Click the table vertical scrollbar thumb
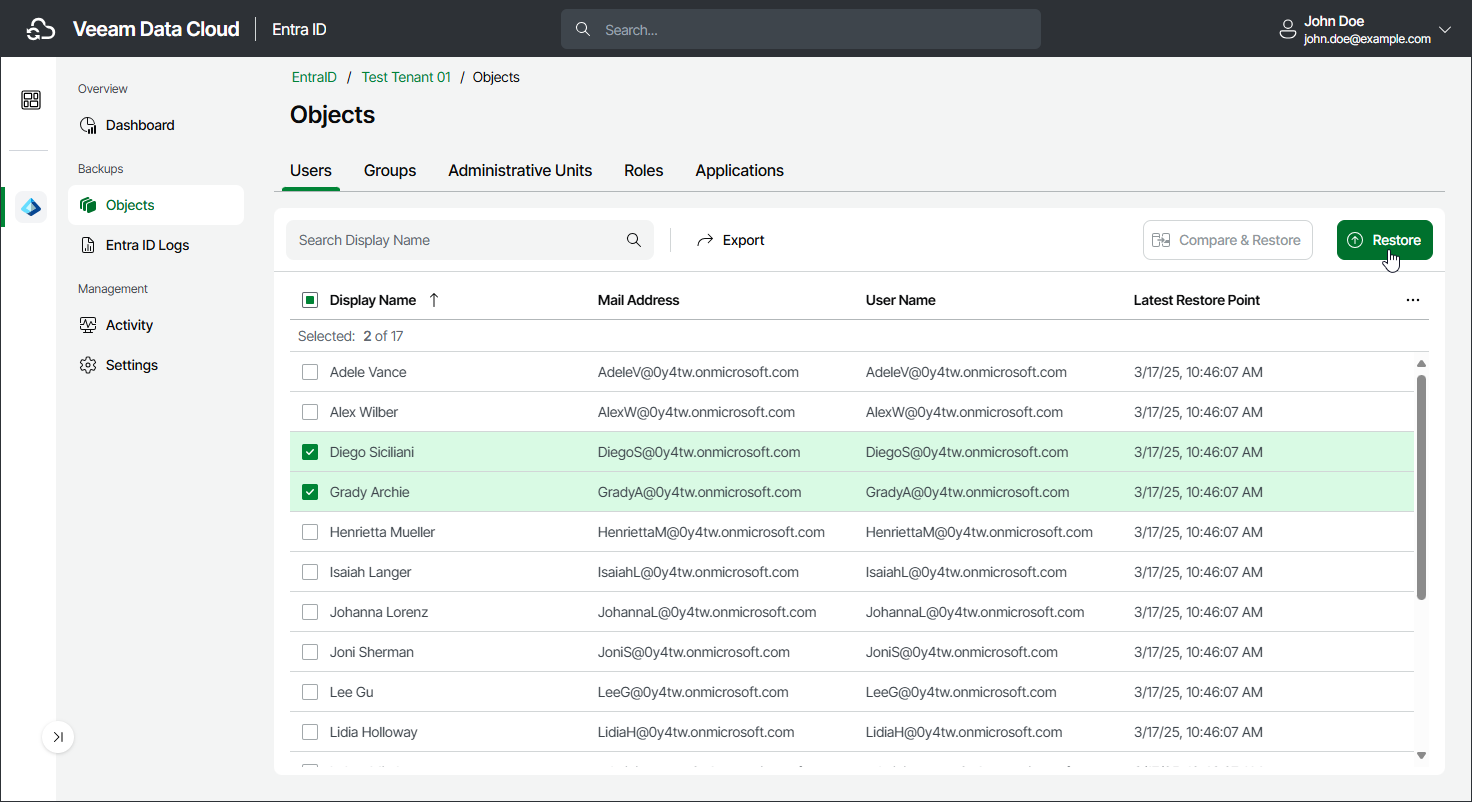The height and width of the screenshot is (802, 1472). (x=1421, y=487)
